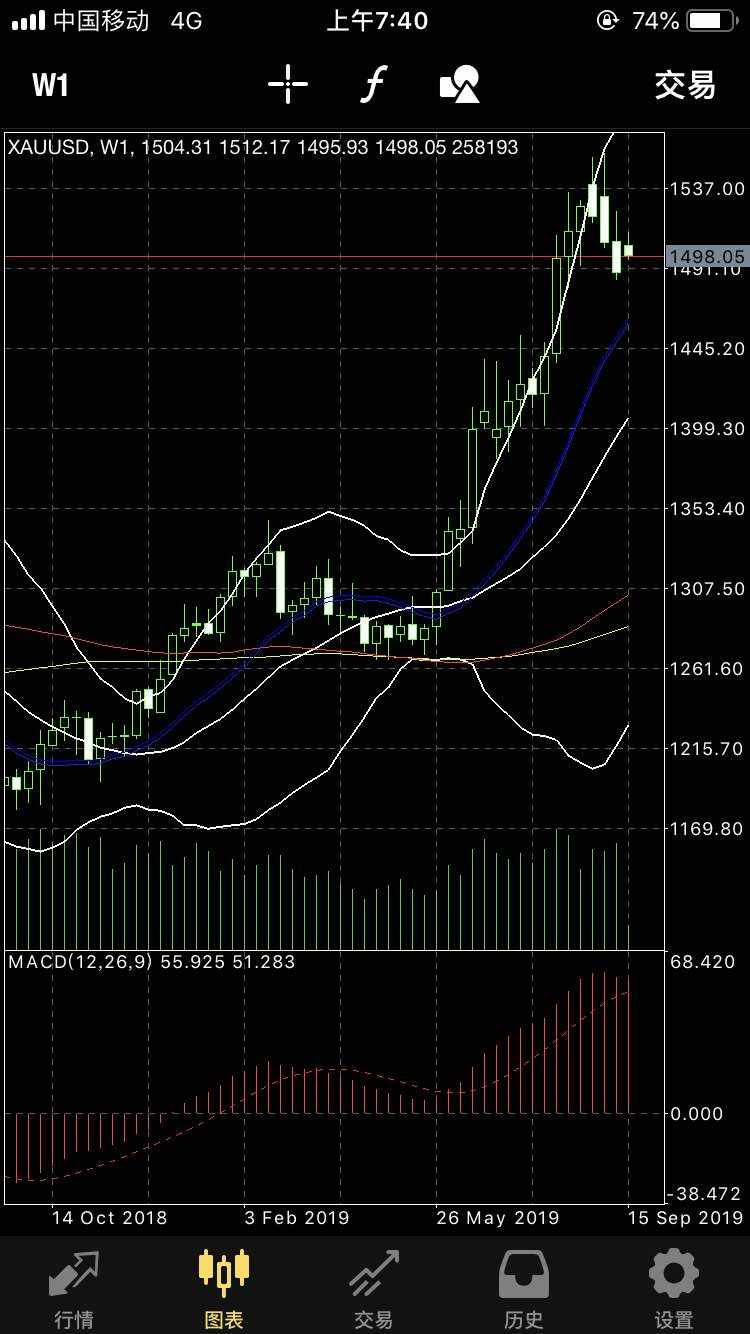Tap the 1353.40 price scale label
Viewport: 750px width, 1334px height.
[x=707, y=508]
